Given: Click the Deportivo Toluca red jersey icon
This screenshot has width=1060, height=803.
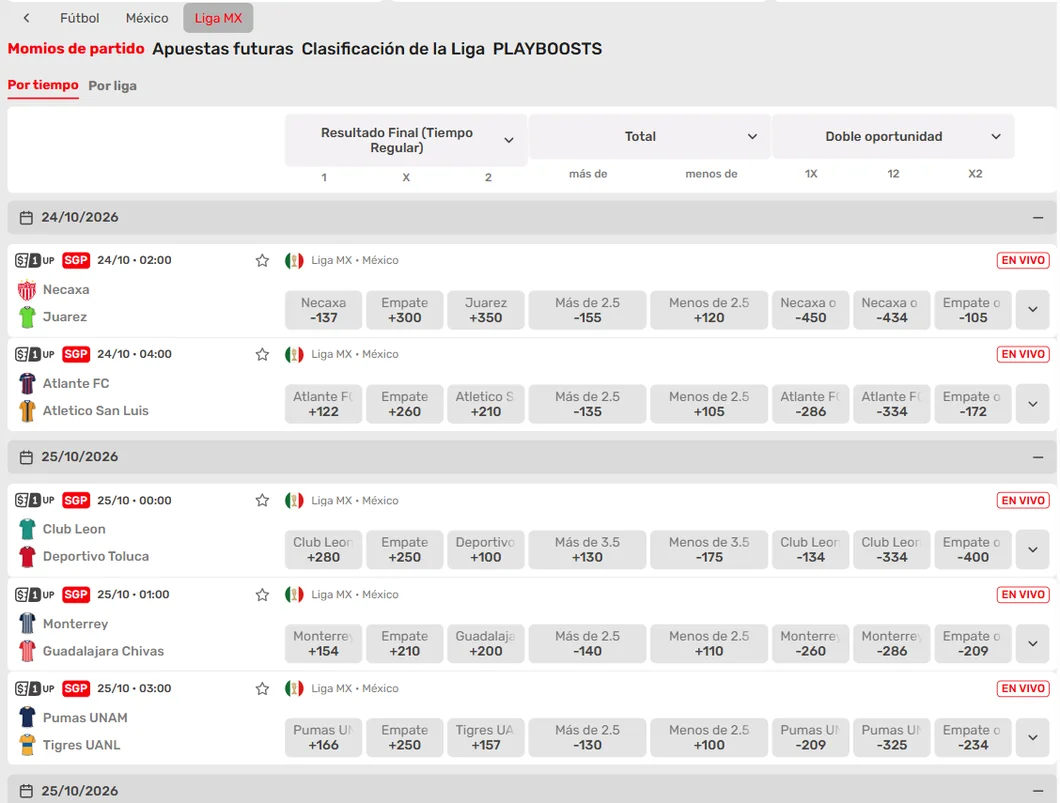Looking at the screenshot, I should pyautogui.click(x=27, y=556).
